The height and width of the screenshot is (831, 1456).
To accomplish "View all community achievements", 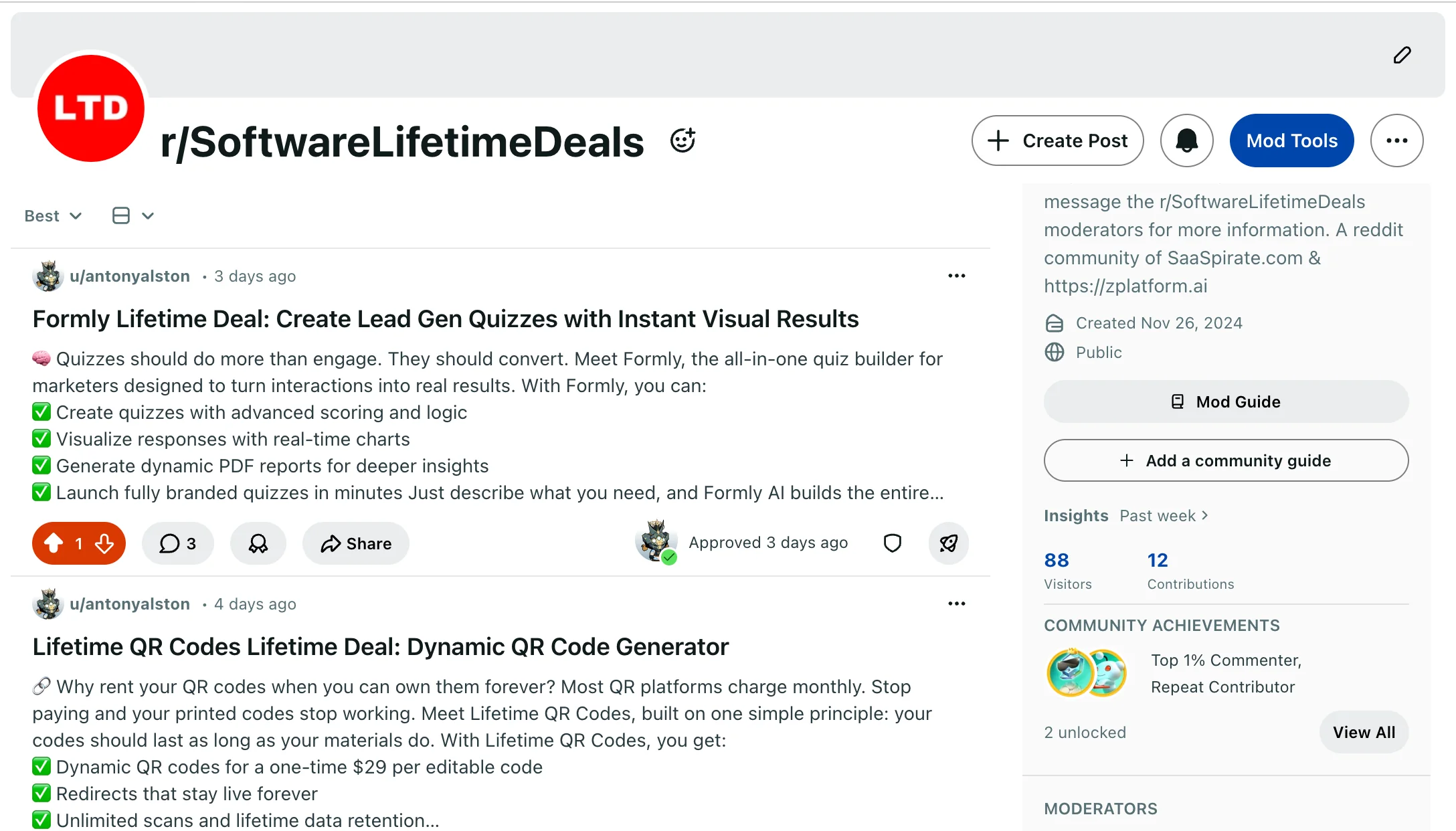I will (1364, 732).
